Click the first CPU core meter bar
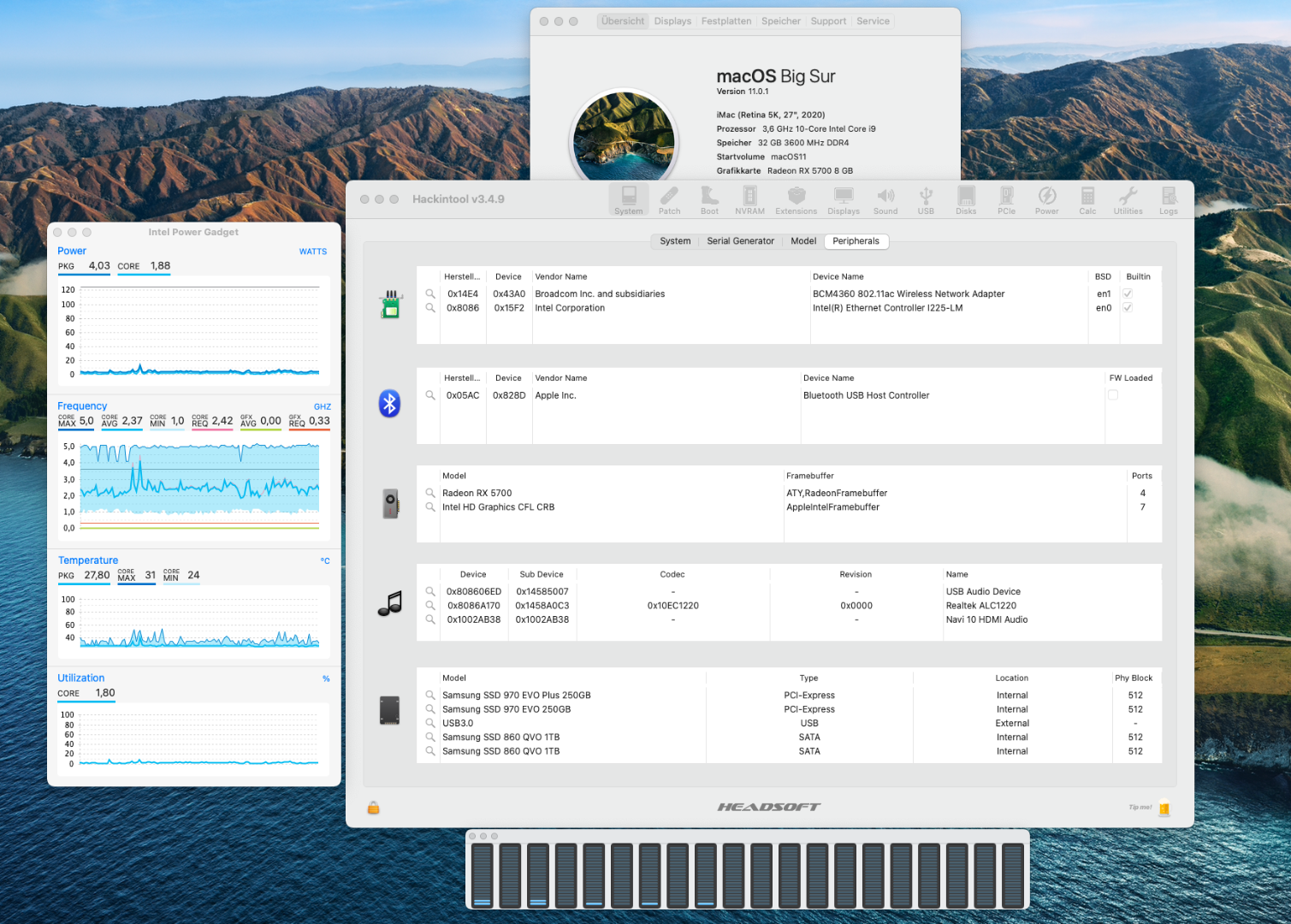Viewport: 1291px width, 924px height. pos(482,874)
